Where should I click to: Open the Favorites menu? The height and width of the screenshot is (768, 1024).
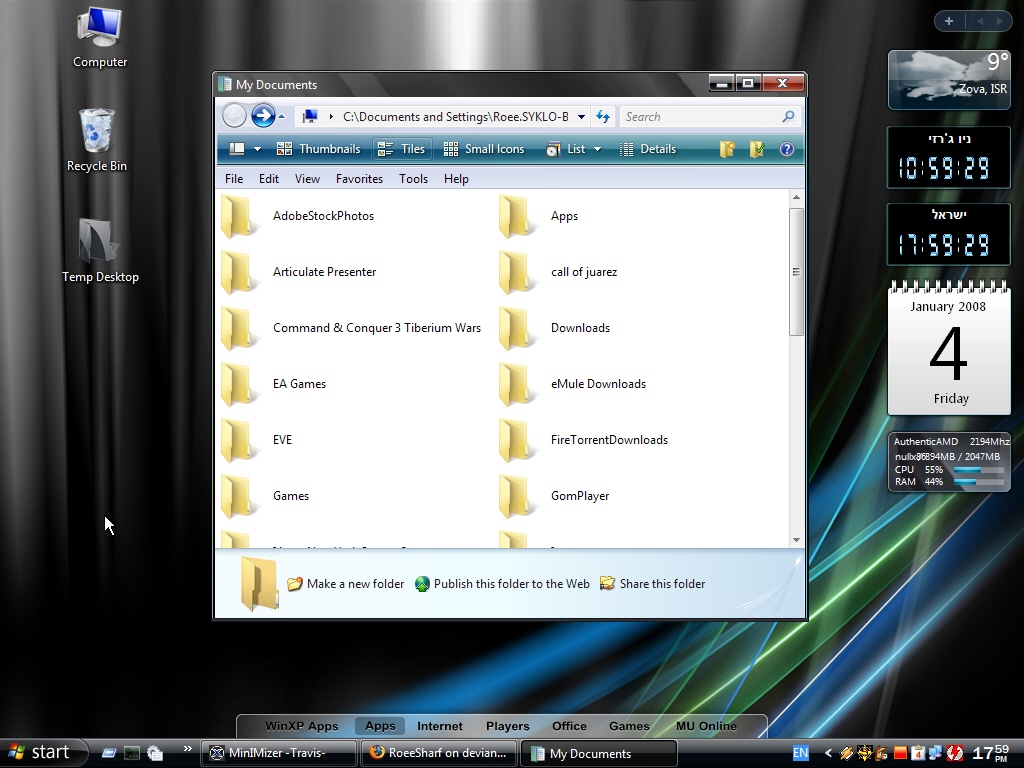click(359, 179)
